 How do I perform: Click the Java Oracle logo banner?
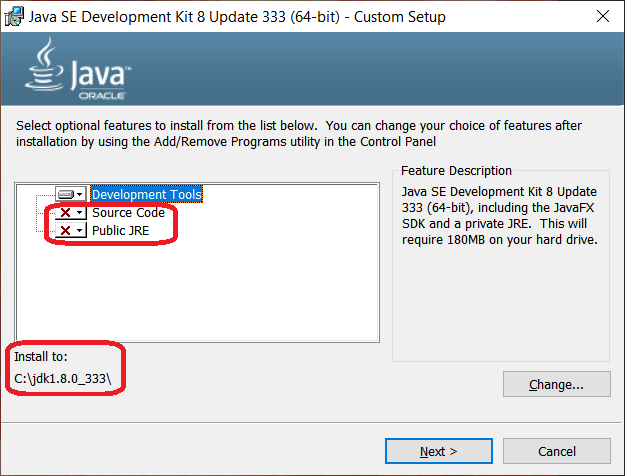78,69
